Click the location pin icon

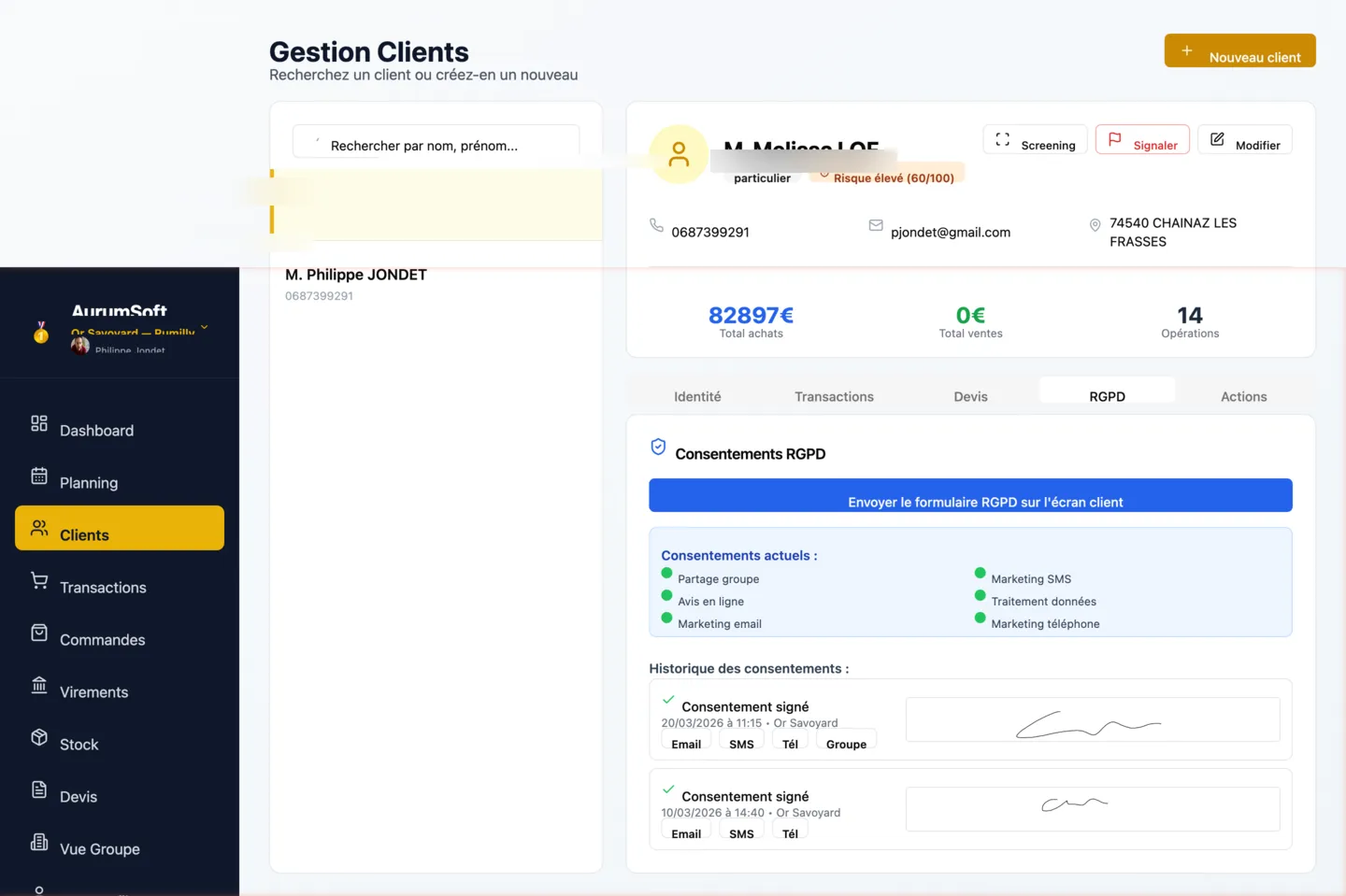pos(1095,225)
